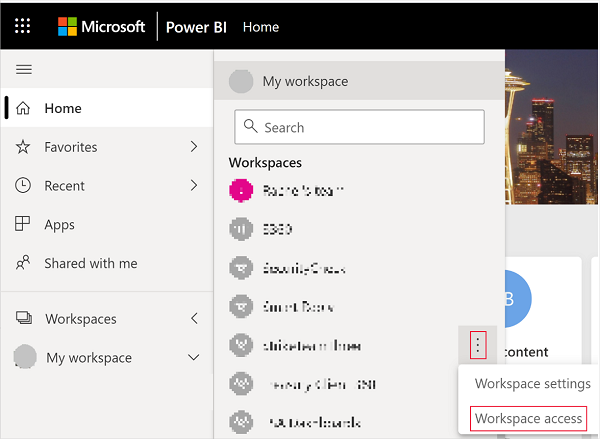The image size is (600, 439).
Task: Go to Home in the navigation pane
Action: click(x=107, y=108)
